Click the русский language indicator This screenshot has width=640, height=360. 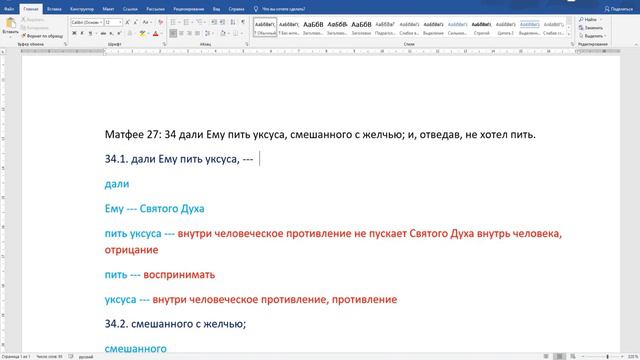click(x=86, y=356)
